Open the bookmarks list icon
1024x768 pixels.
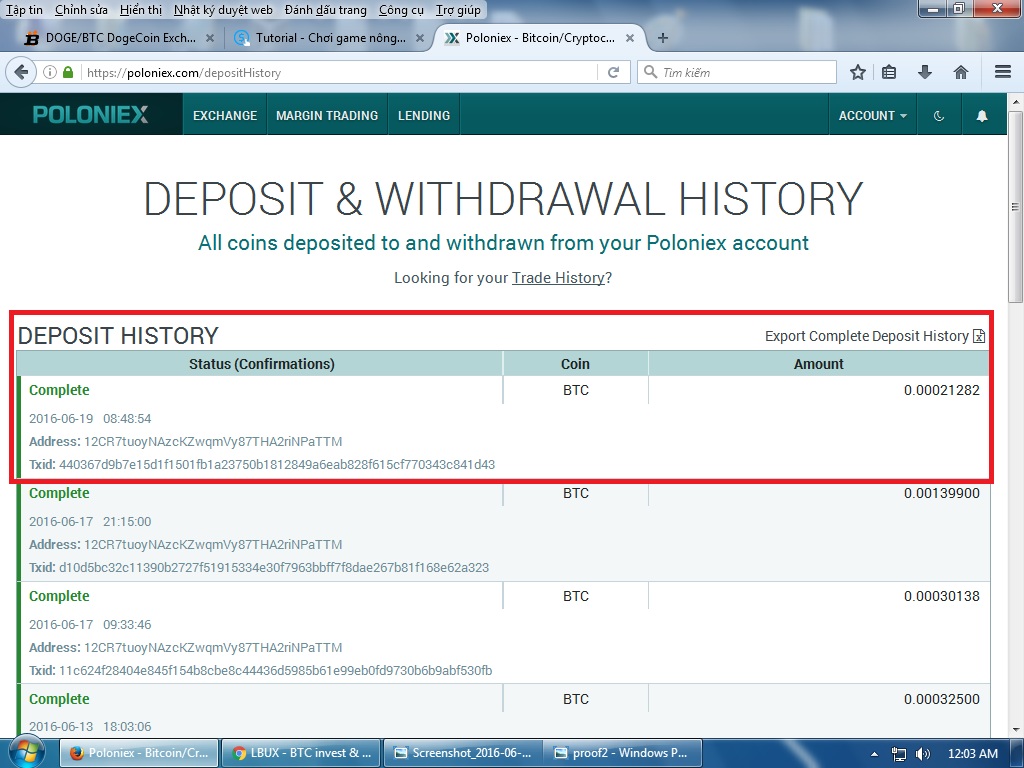889,72
